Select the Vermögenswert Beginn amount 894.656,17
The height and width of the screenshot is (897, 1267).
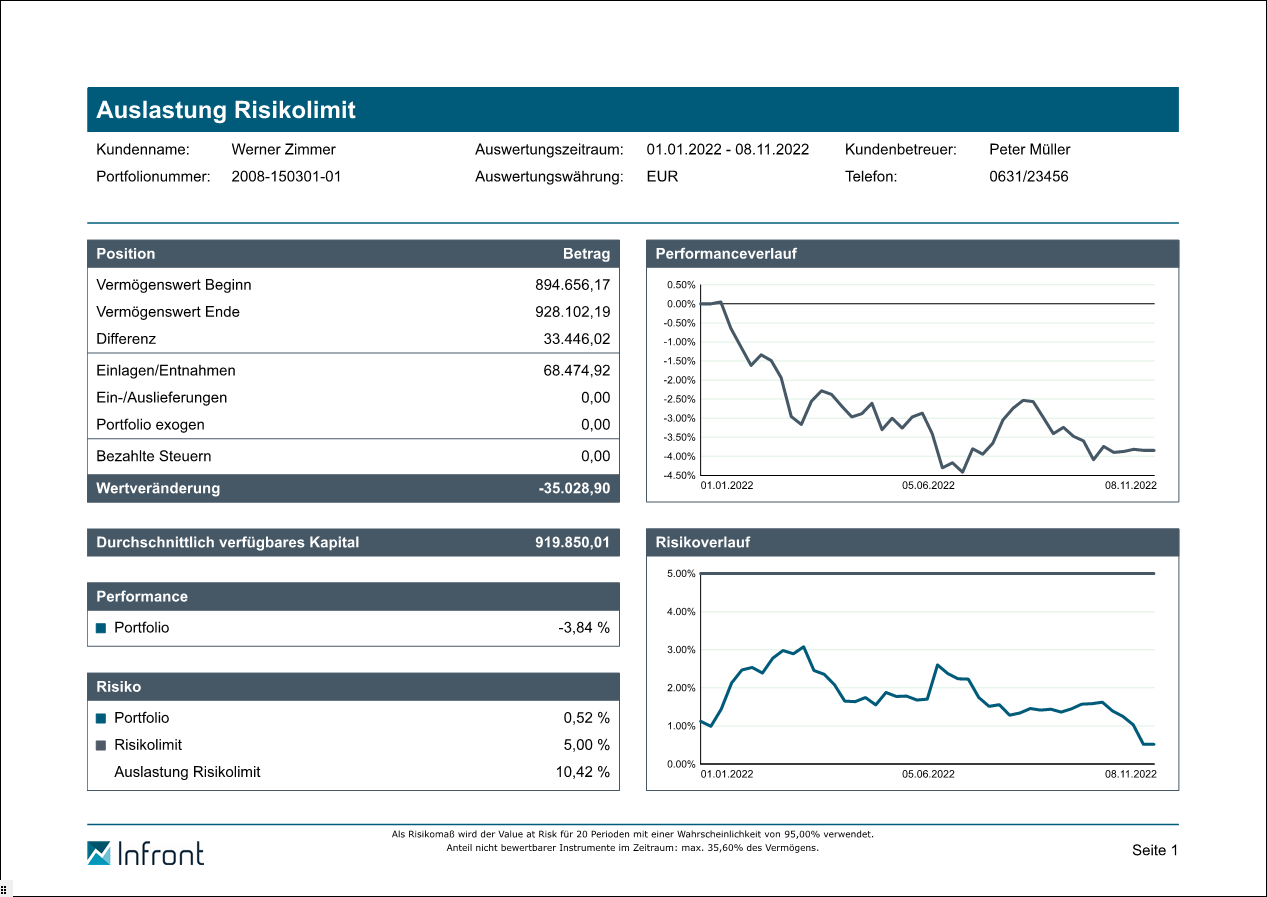point(572,285)
